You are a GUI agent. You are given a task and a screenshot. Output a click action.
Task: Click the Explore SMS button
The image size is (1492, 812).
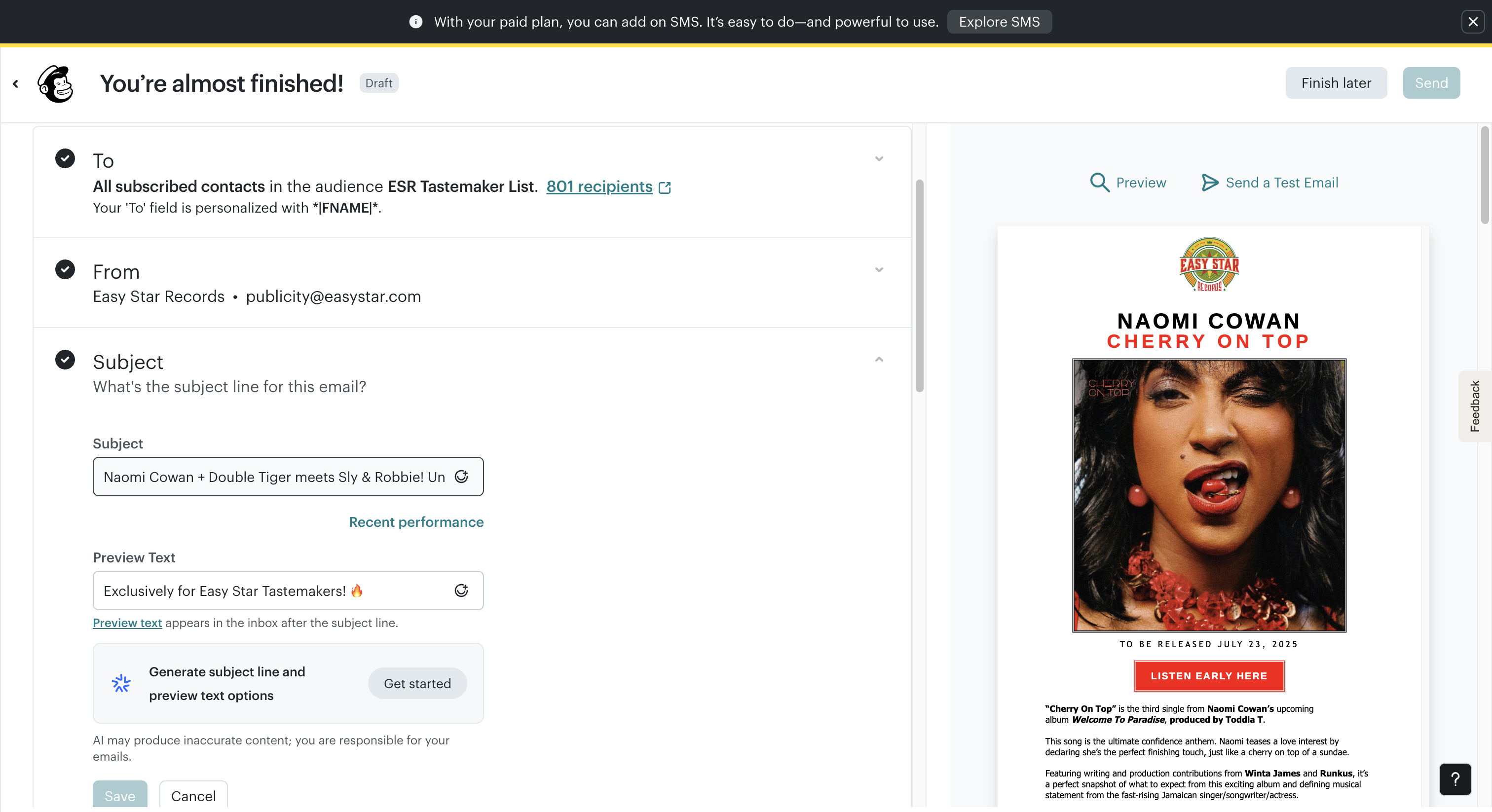point(999,22)
